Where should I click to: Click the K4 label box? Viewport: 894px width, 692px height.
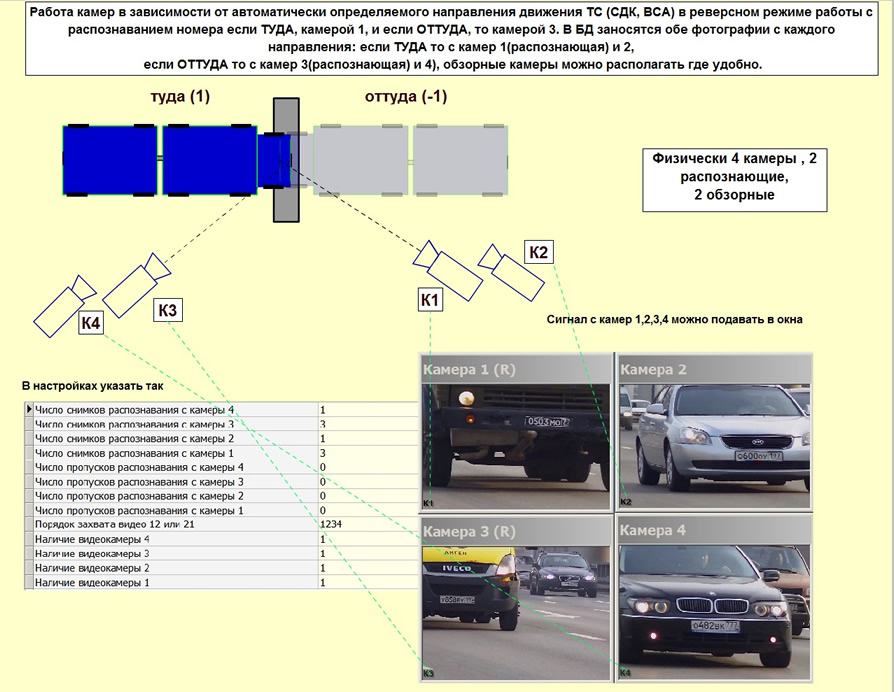pyautogui.click(x=92, y=323)
